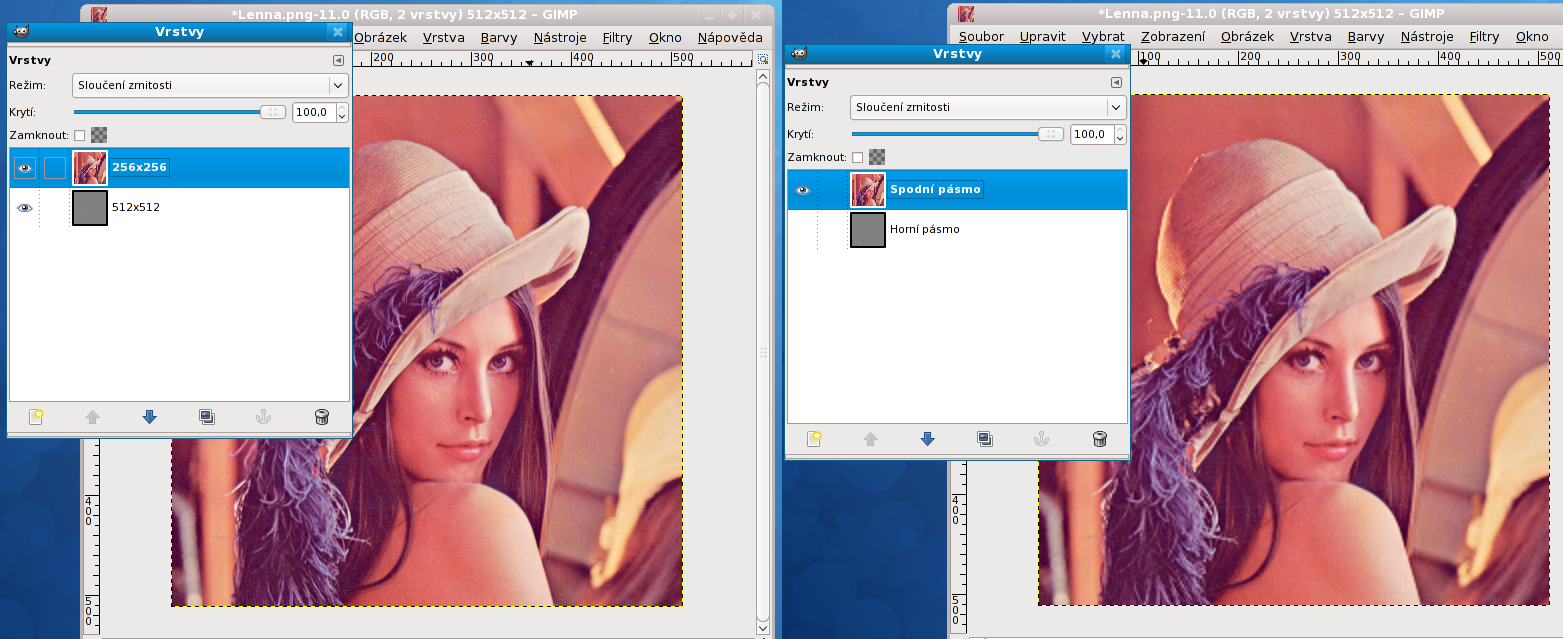Image resolution: width=1563 pixels, height=639 pixels.
Task: Anchor layer icon in right Vrstvy dialog
Action: [1042, 438]
